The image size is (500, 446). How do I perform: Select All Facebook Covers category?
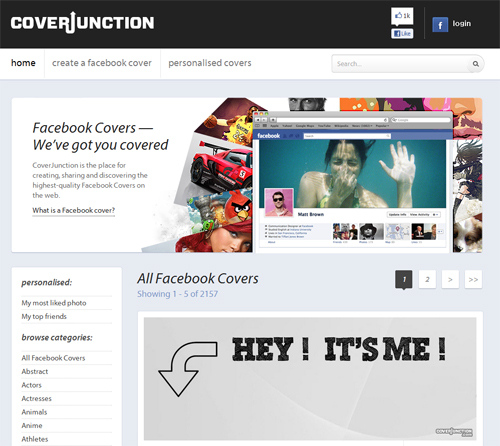tap(53, 358)
